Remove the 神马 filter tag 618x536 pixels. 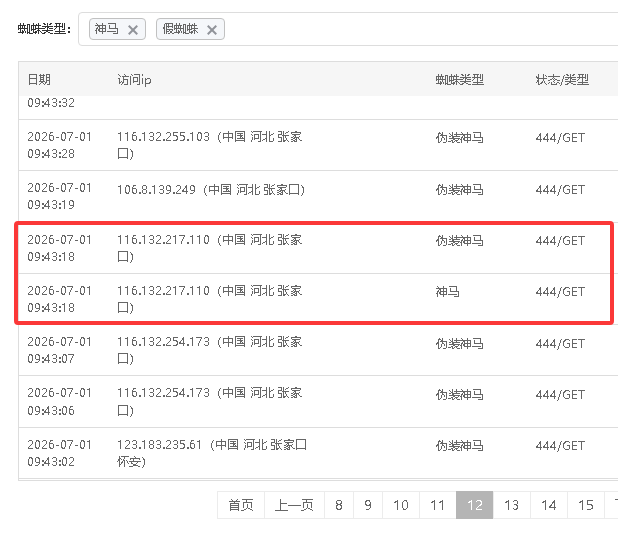(133, 30)
